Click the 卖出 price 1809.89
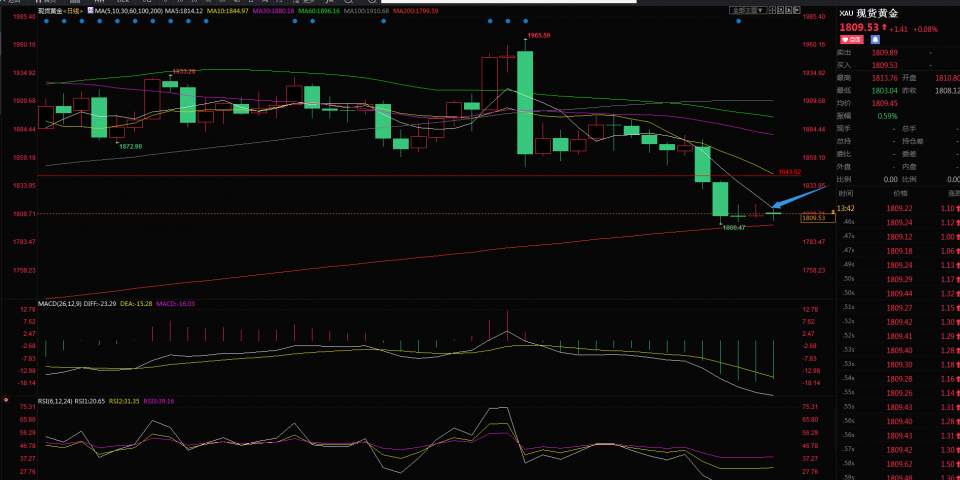 coord(884,53)
